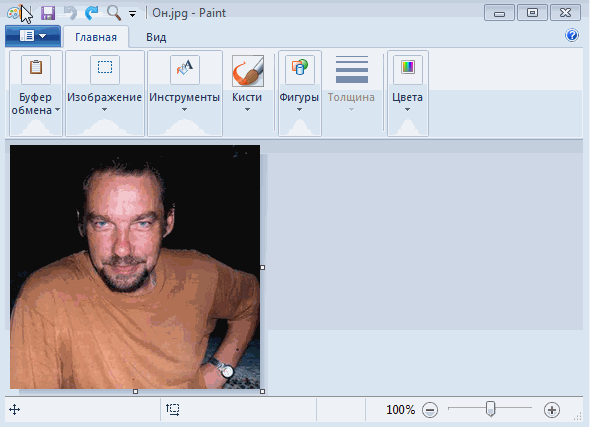This screenshot has width=590, height=427.
Task: Click the Undo arrow in quick access toolbar
Action: pos(70,13)
